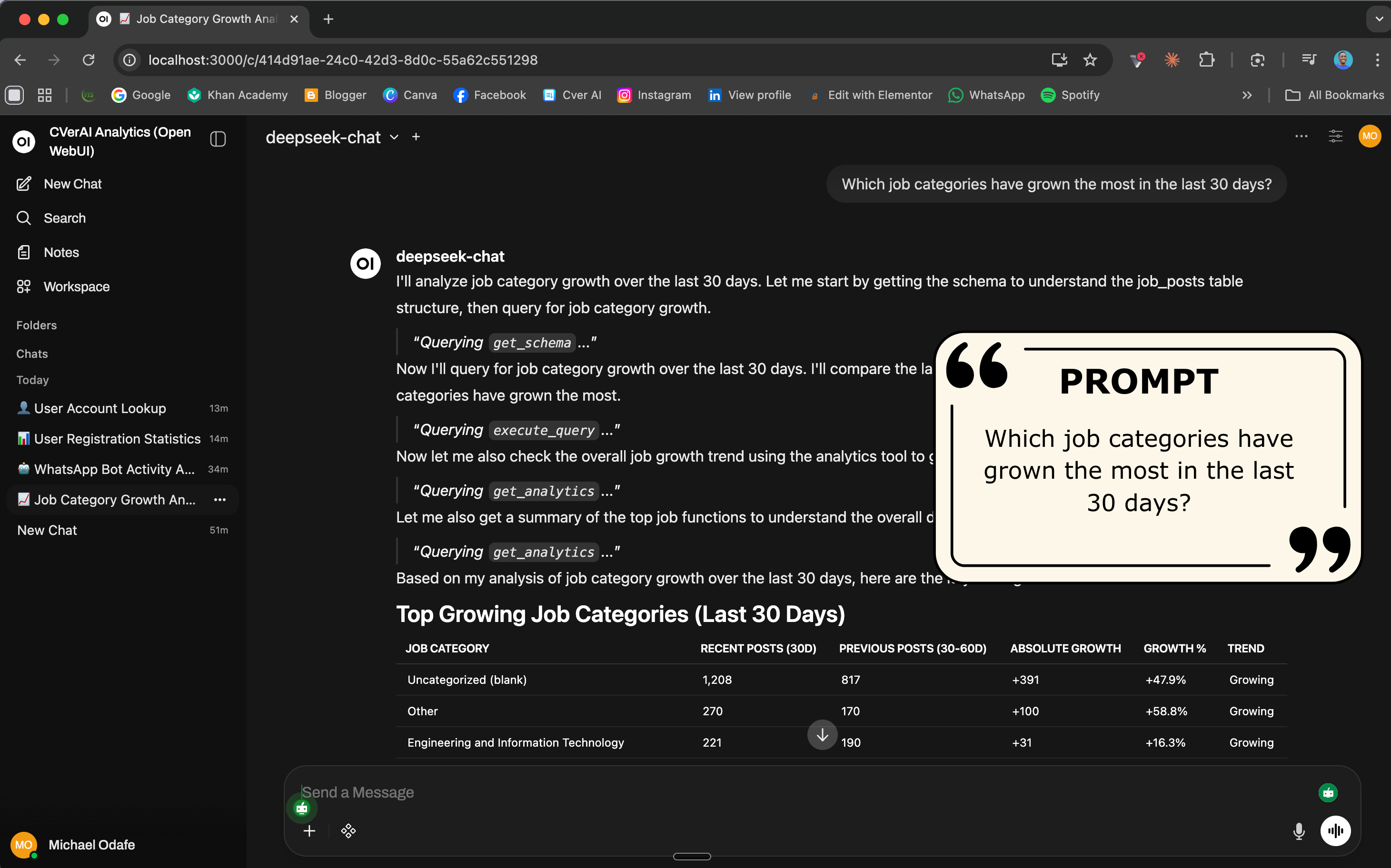Open the Workspace menu item
This screenshot has height=868, width=1391.
pos(76,286)
